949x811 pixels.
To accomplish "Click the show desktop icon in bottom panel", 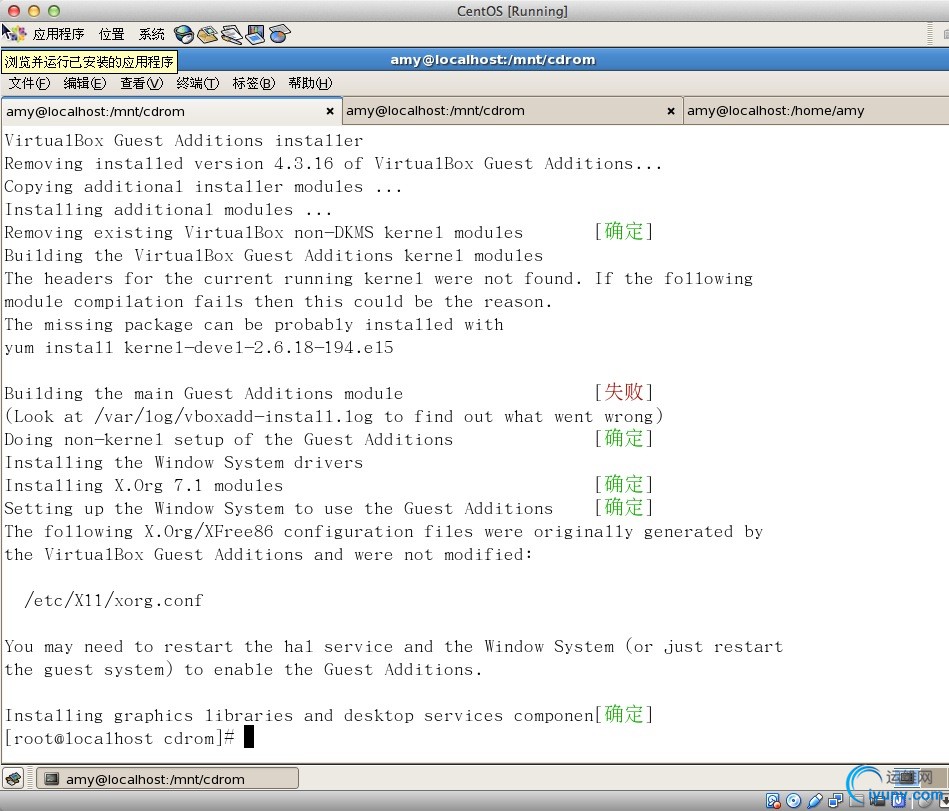I will [13, 778].
